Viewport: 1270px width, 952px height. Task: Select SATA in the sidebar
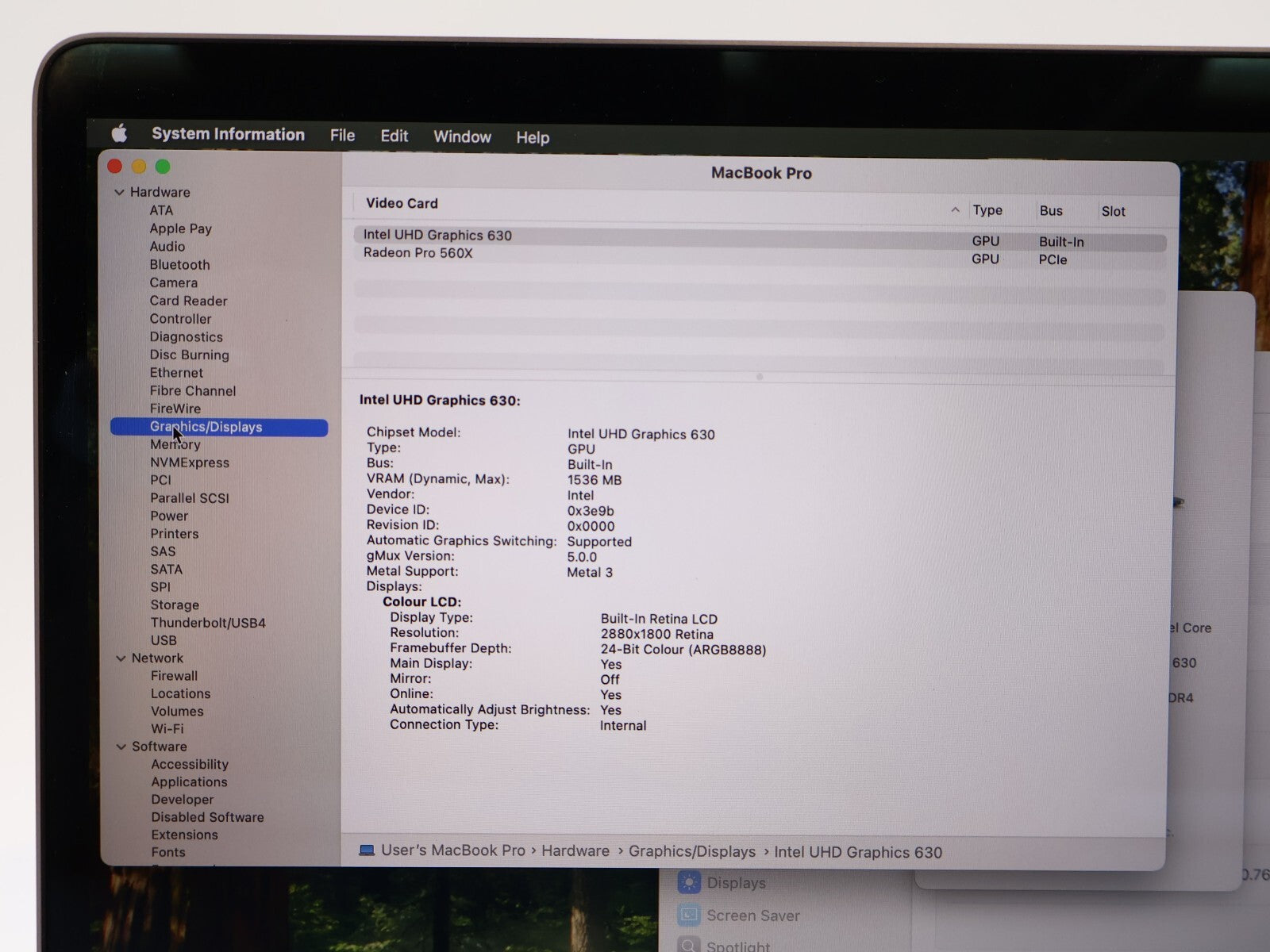coord(166,570)
